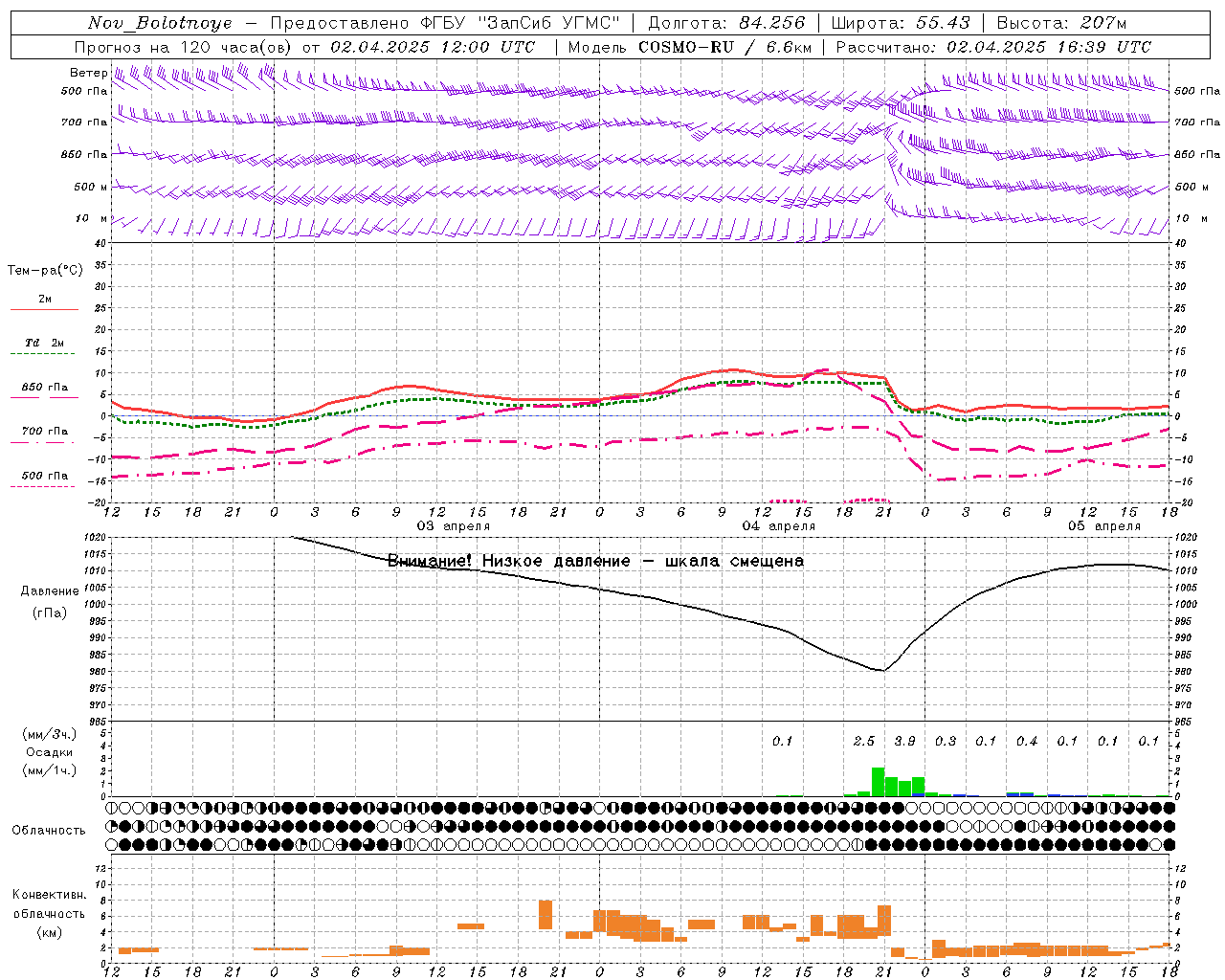1225x980 pixels.
Task: Select the 'ЗапСиб УГМС' provider text
Action: tap(547, 23)
